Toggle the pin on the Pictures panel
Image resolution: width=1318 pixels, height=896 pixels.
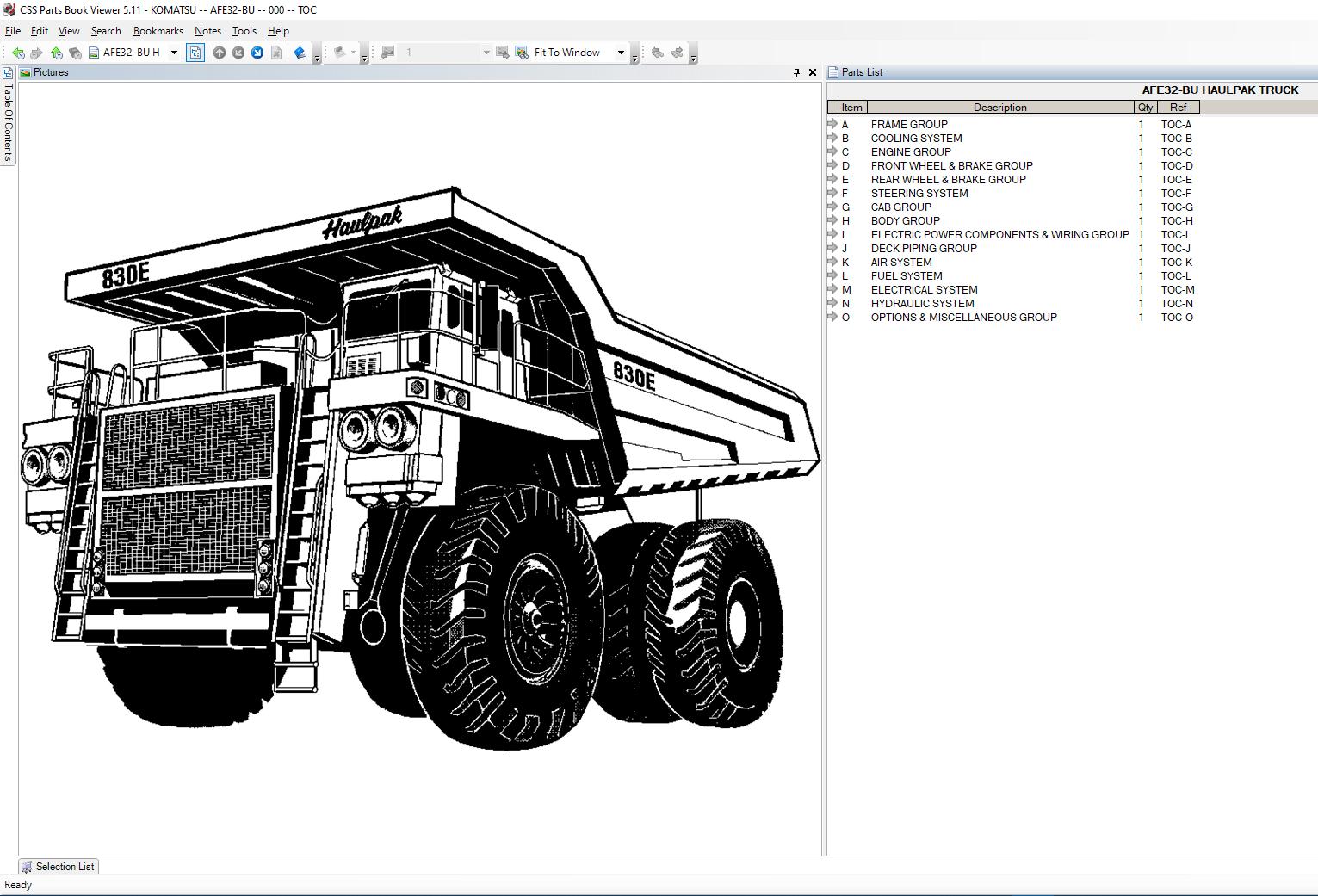pos(796,72)
